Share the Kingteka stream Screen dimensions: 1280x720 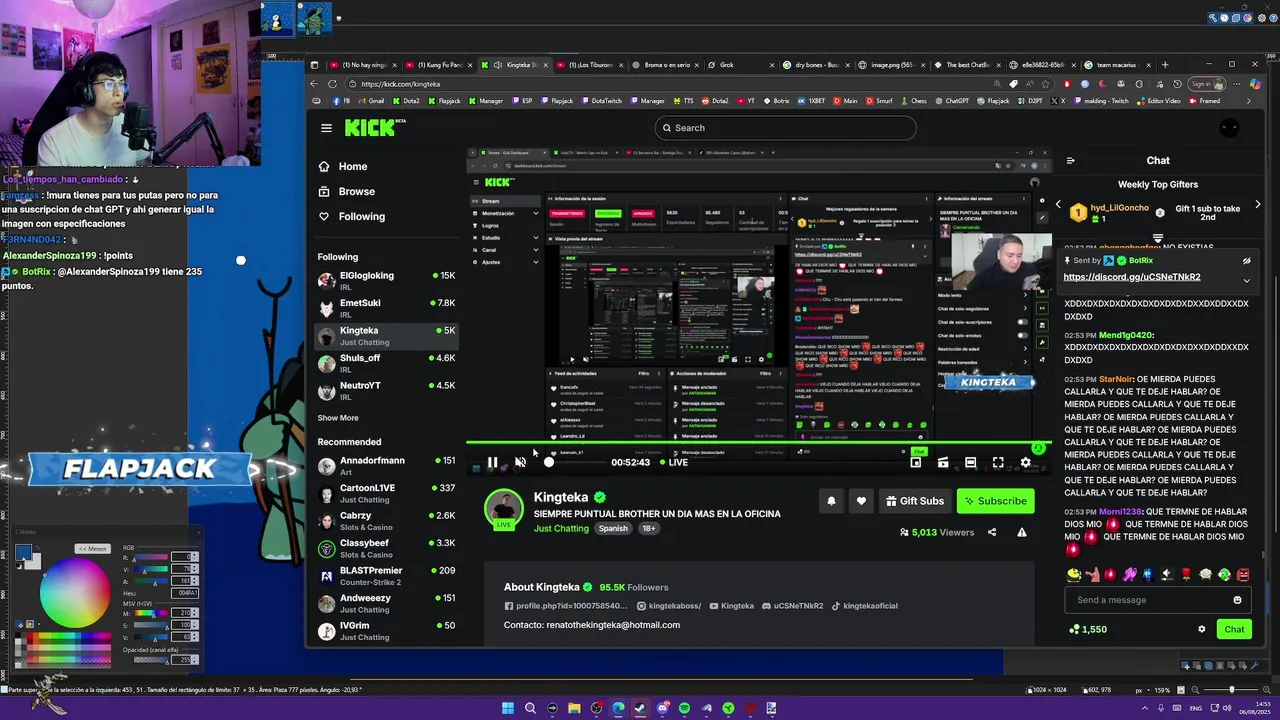click(992, 532)
